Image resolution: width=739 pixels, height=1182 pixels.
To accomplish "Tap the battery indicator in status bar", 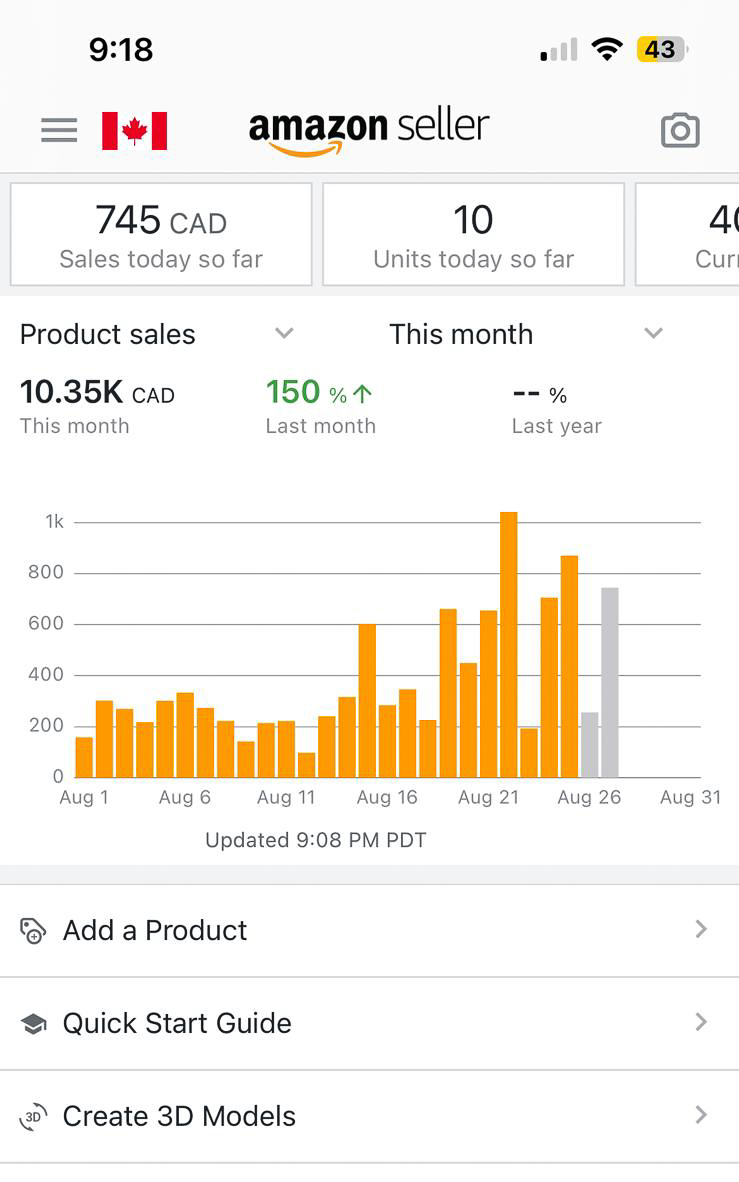I will (x=661, y=50).
